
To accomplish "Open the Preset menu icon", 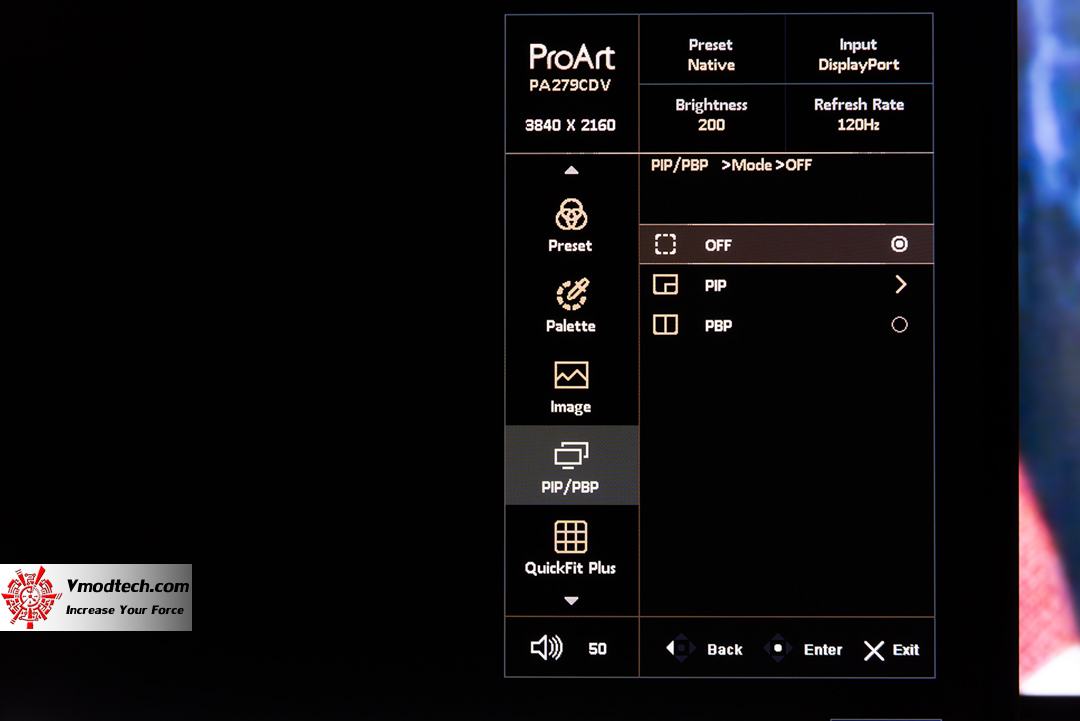I will tap(571, 214).
